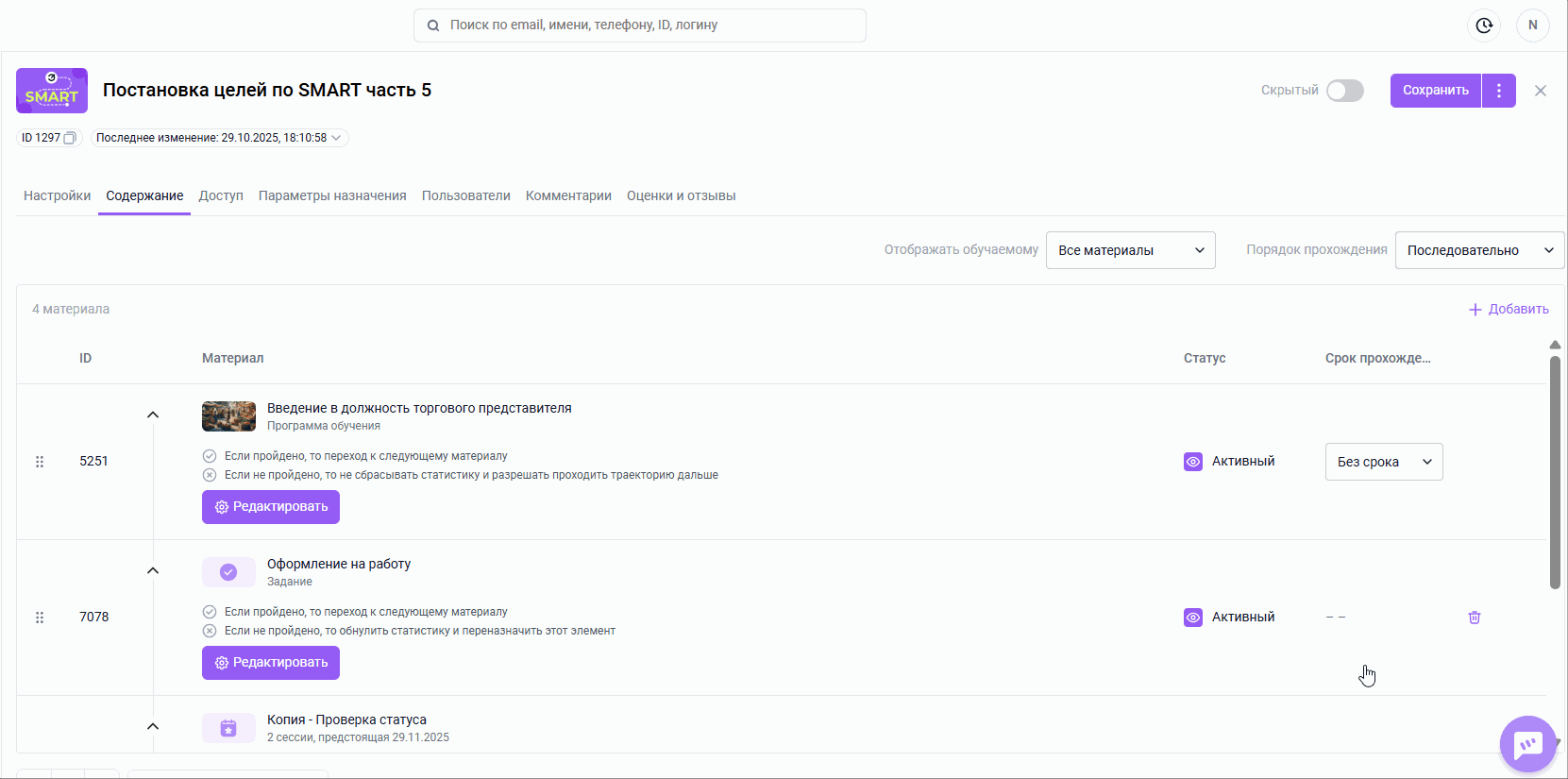This screenshot has height=779, width=1568.
Task: Toggle the Скрытый switch
Action: pos(1345,91)
